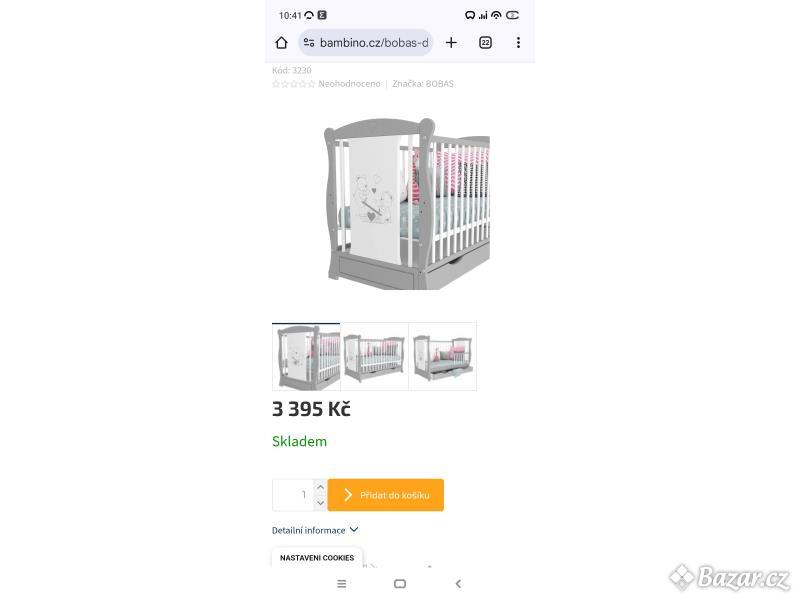Increase quantity with the up arrow
800x600 pixels.
tap(320, 487)
